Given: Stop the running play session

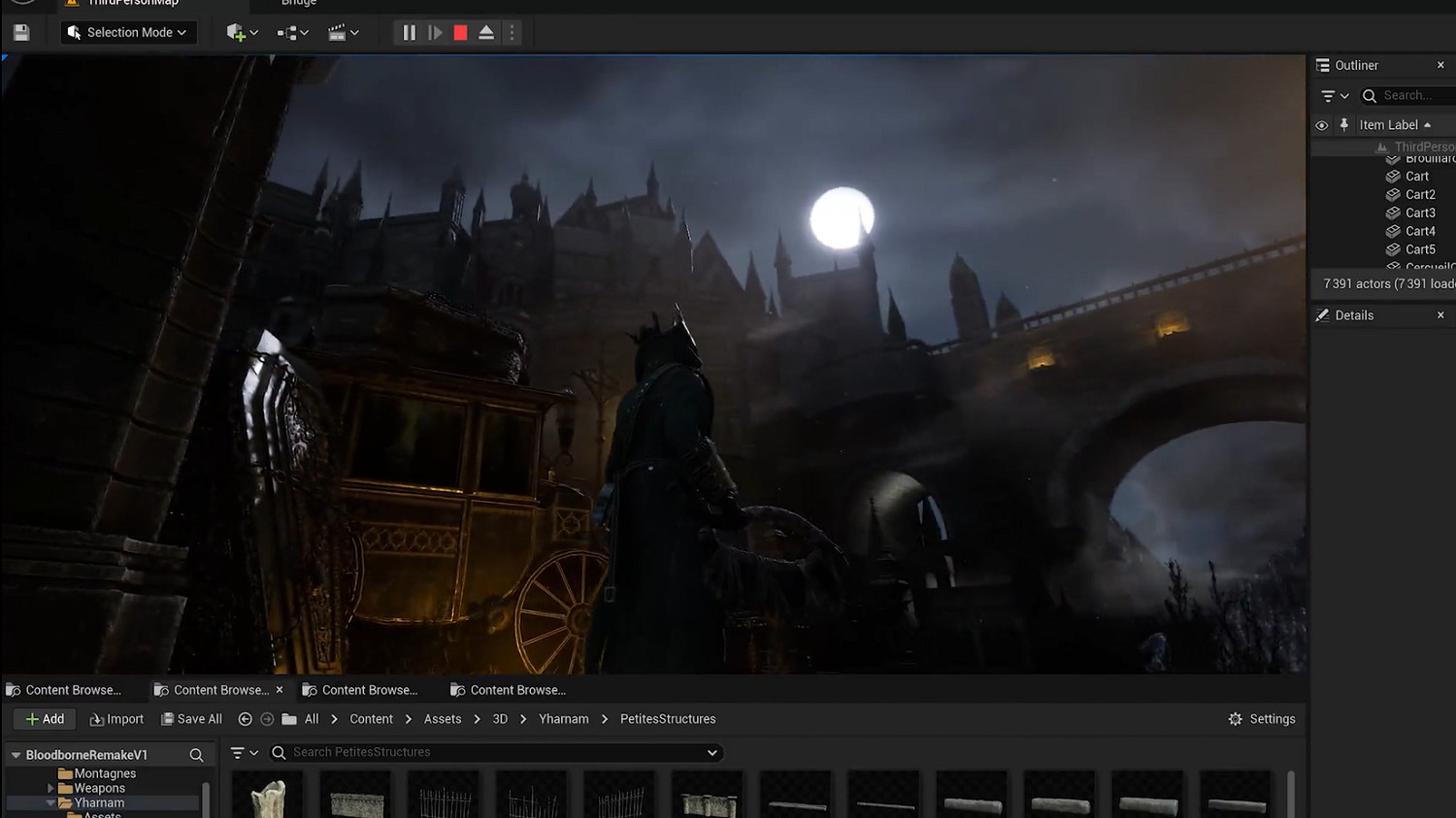Looking at the screenshot, I should point(460,33).
